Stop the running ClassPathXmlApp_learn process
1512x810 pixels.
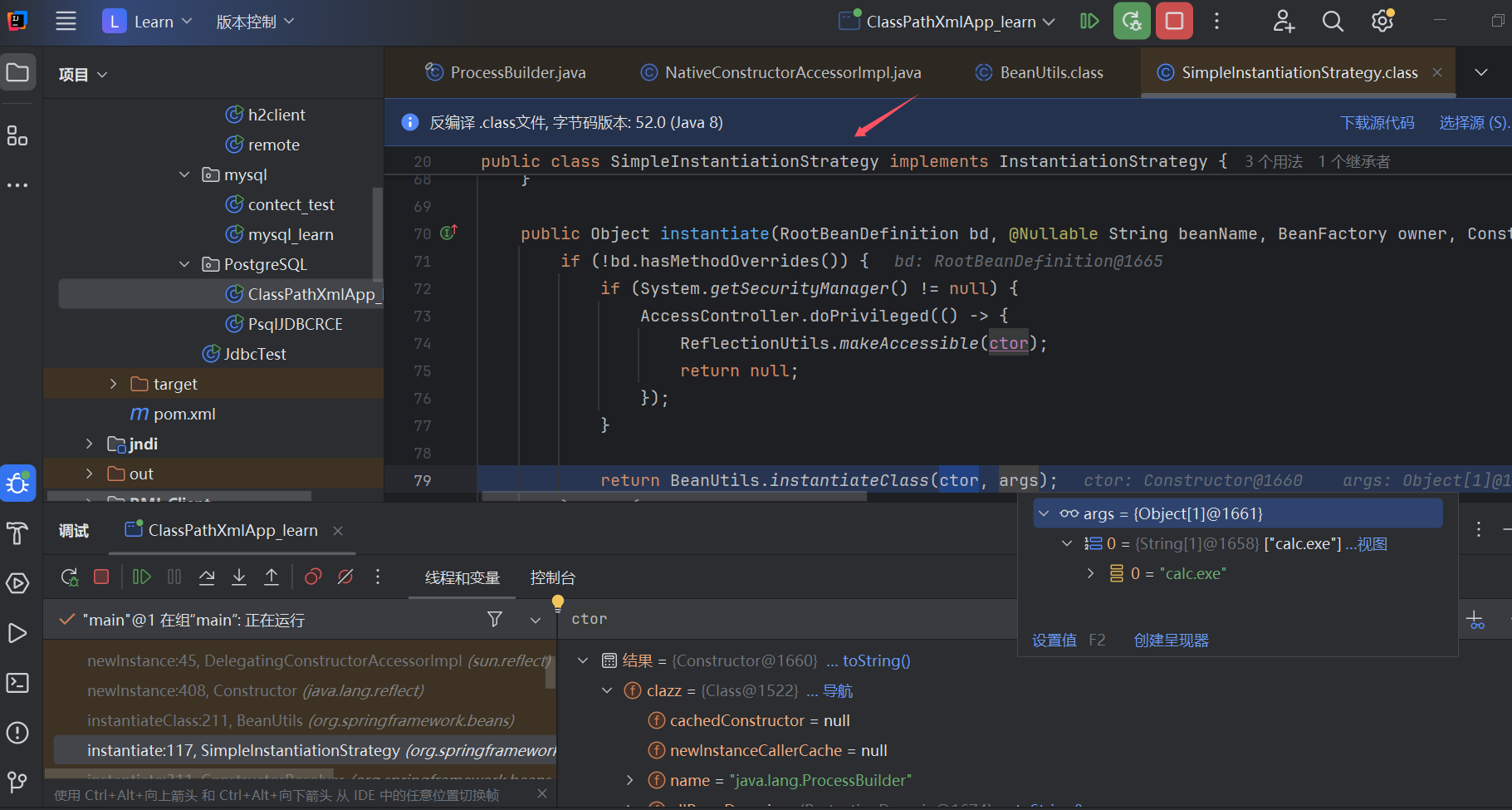click(x=1174, y=22)
